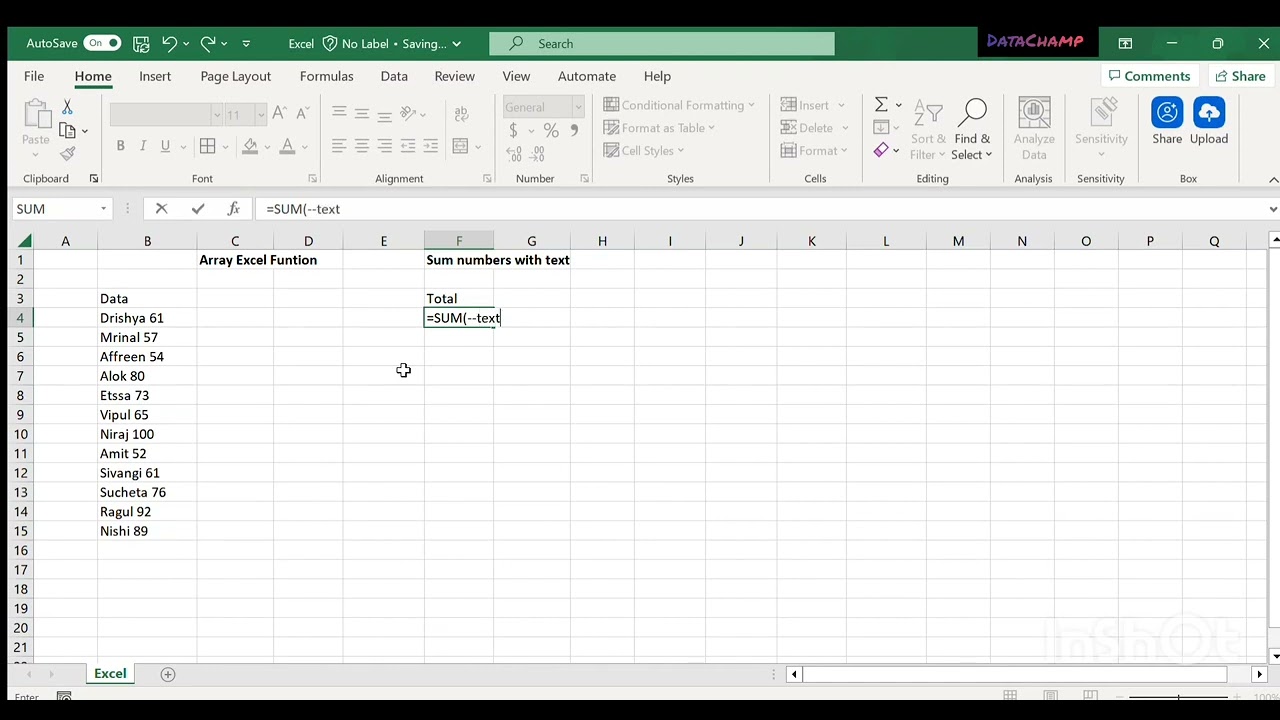Click Increase Font Size icon
Image resolution: width=1280 pixels, height=720 pixels.
point(279,114)
